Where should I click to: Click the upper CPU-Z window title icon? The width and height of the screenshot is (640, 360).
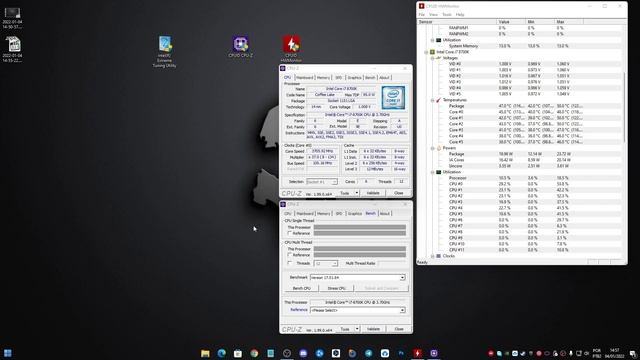[x=283, y=68]
